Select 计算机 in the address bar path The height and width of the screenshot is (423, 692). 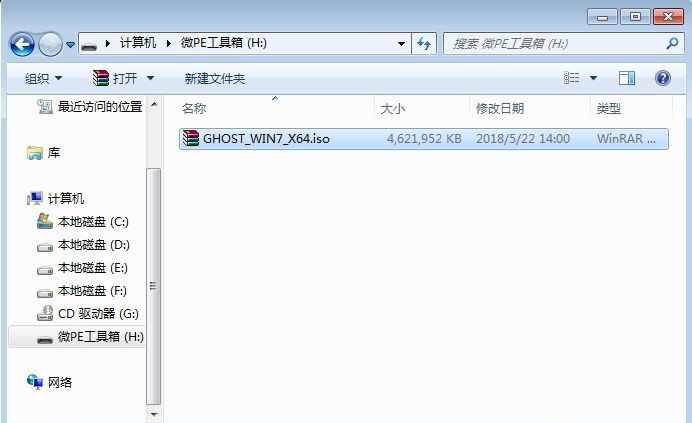pyautogui.click(x=138, y=43)
